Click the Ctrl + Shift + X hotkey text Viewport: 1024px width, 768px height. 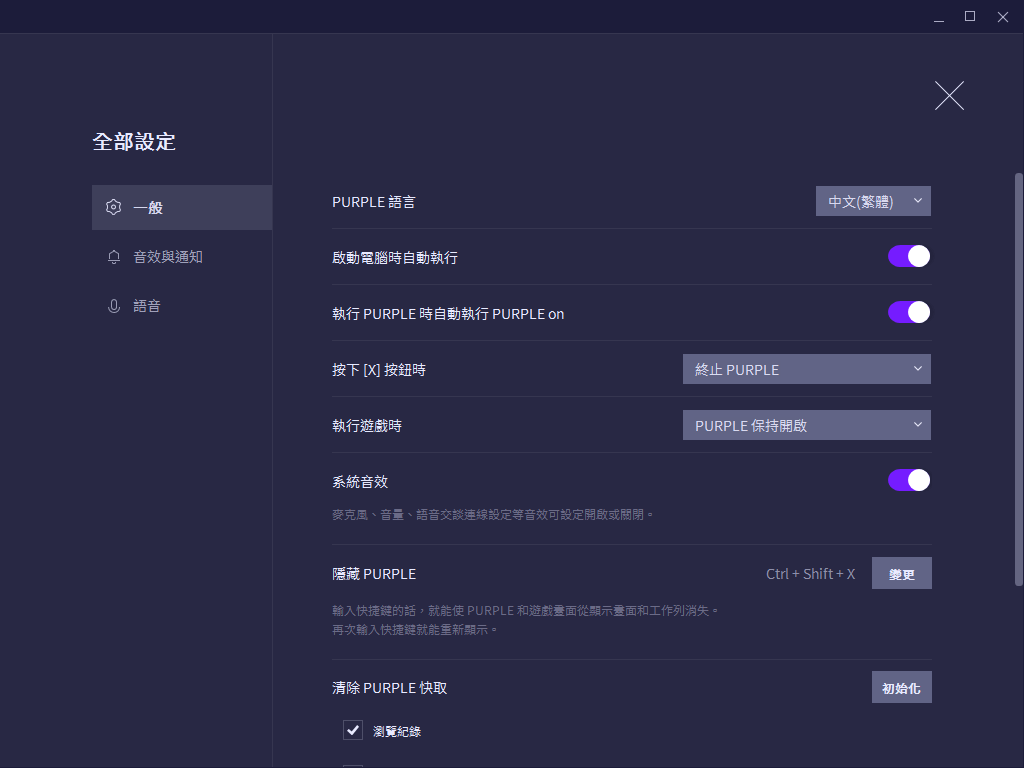(x=810, y=573)
